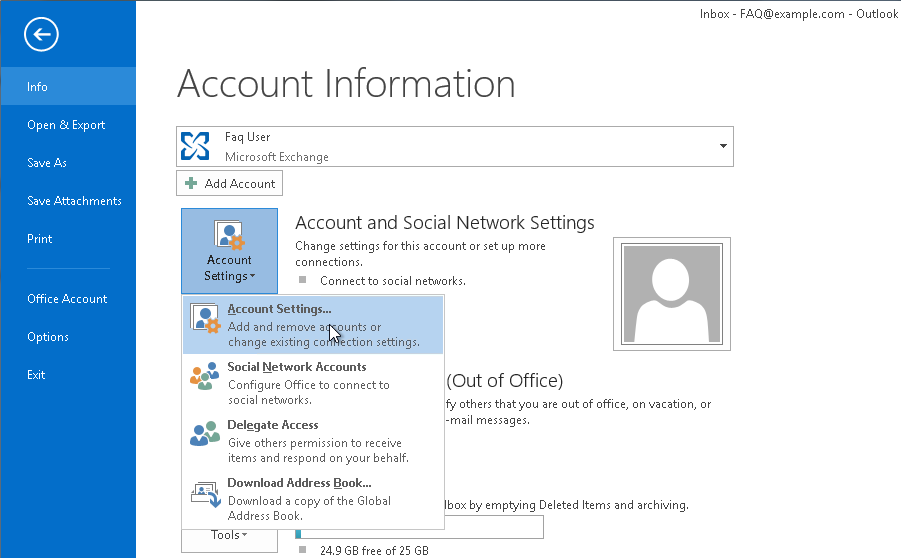Click the green plus icon in Add Account
The image size is (901, 558).
tap(191, 183)
